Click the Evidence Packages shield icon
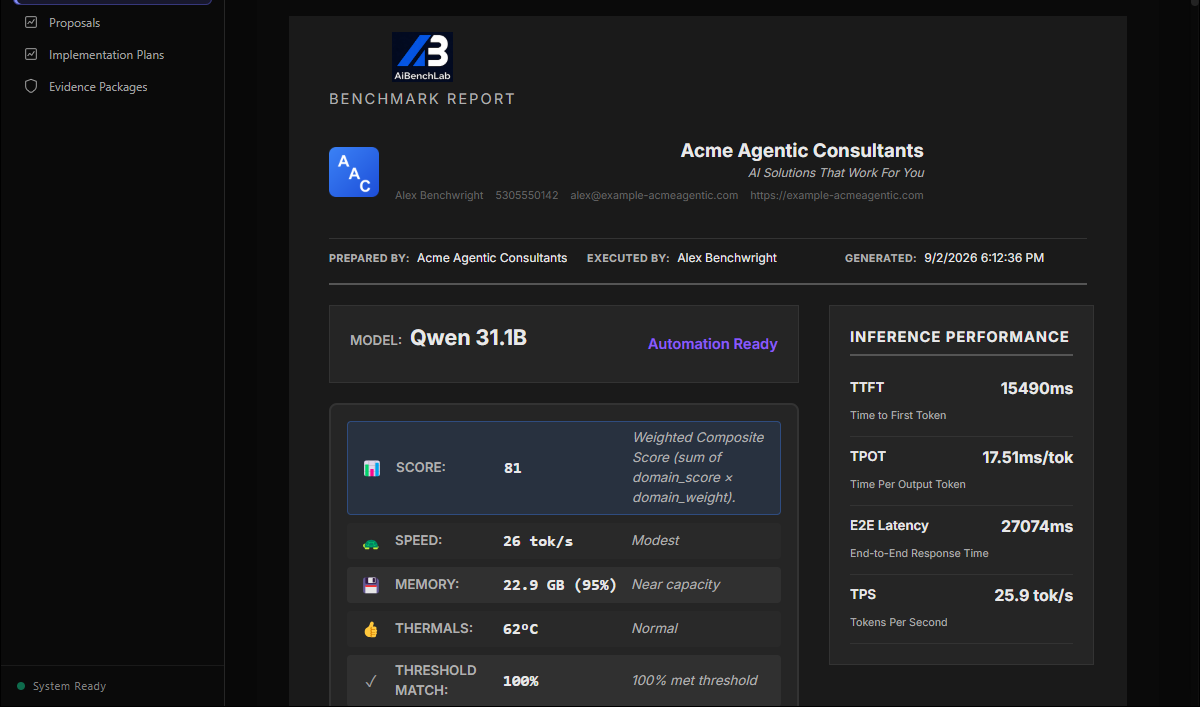Viewport: 1200px width, 707px height. [x=31, y=86]
